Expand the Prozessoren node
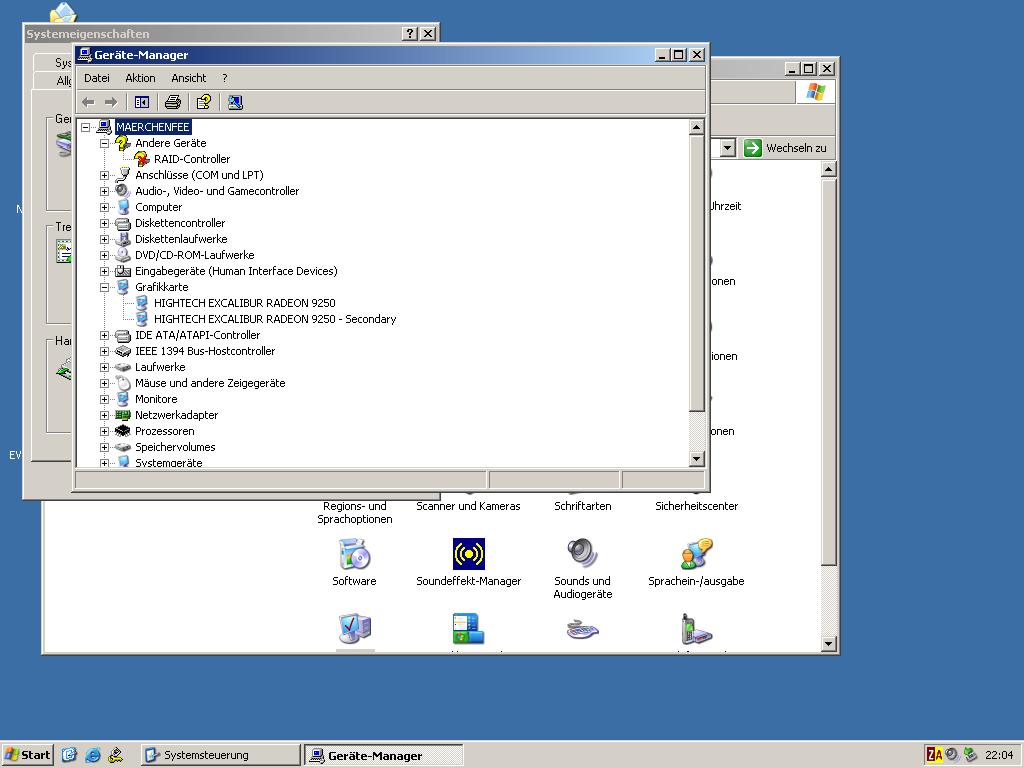The image size is (1024, 768). point(104,431)
